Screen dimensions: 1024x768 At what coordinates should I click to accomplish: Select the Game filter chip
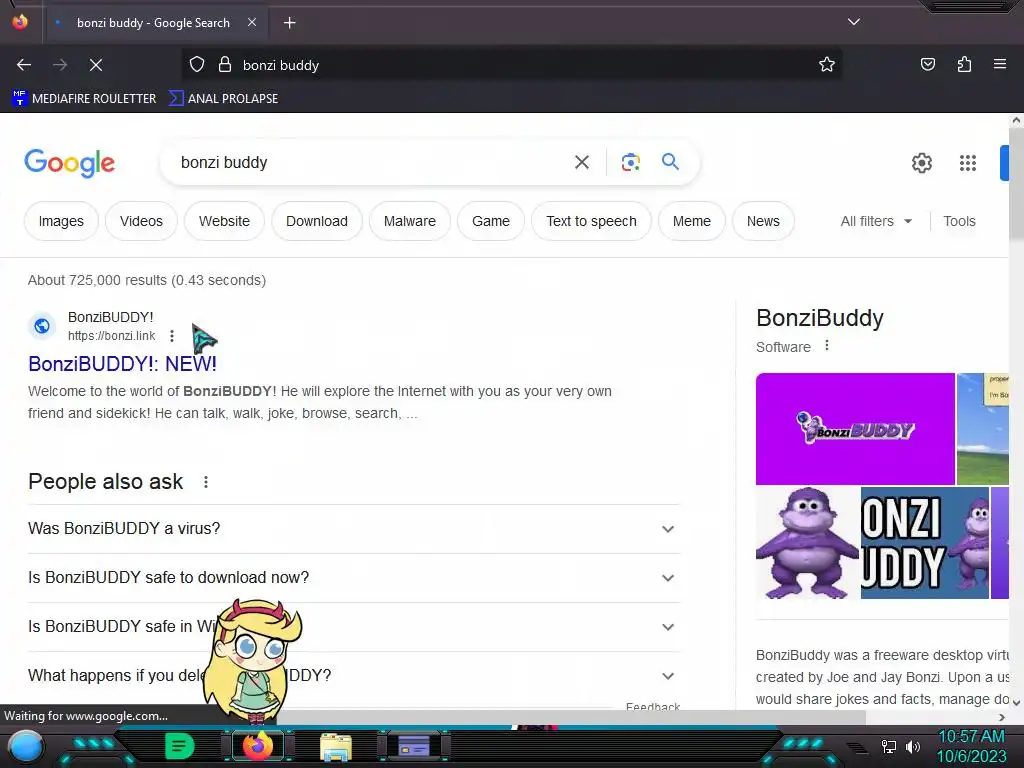tap(490, 221)
